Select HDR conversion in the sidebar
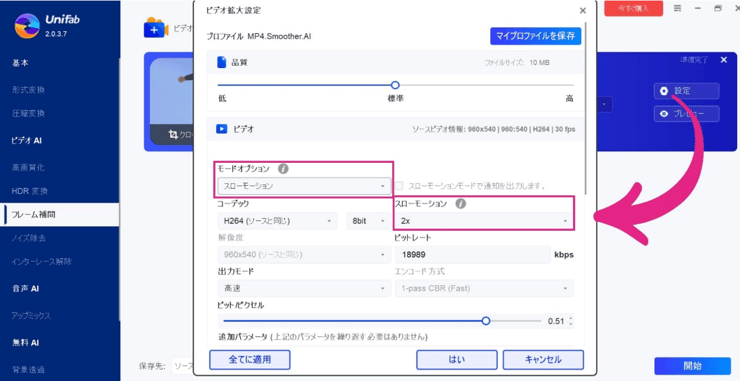 point(30,191)
